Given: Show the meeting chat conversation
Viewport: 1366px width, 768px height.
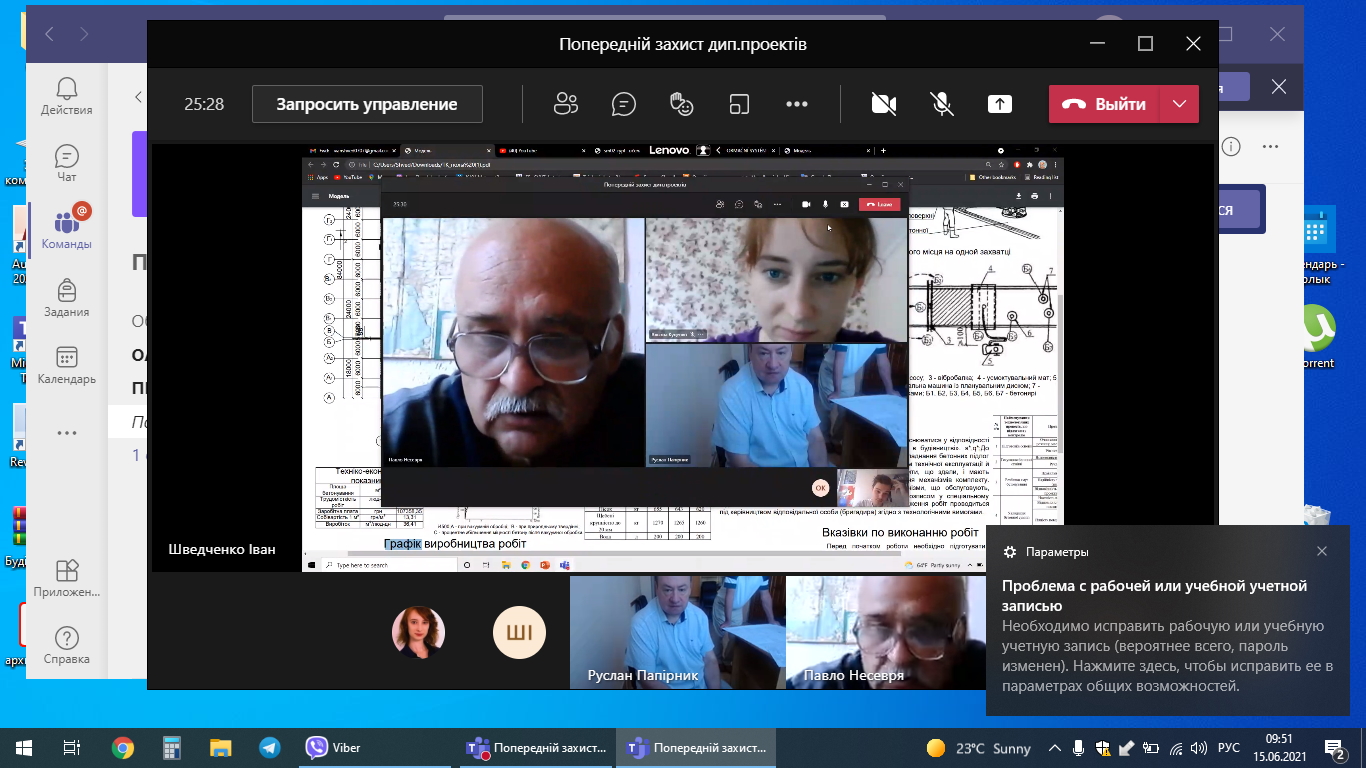Looking at the screenshot, I should [624, 104].
